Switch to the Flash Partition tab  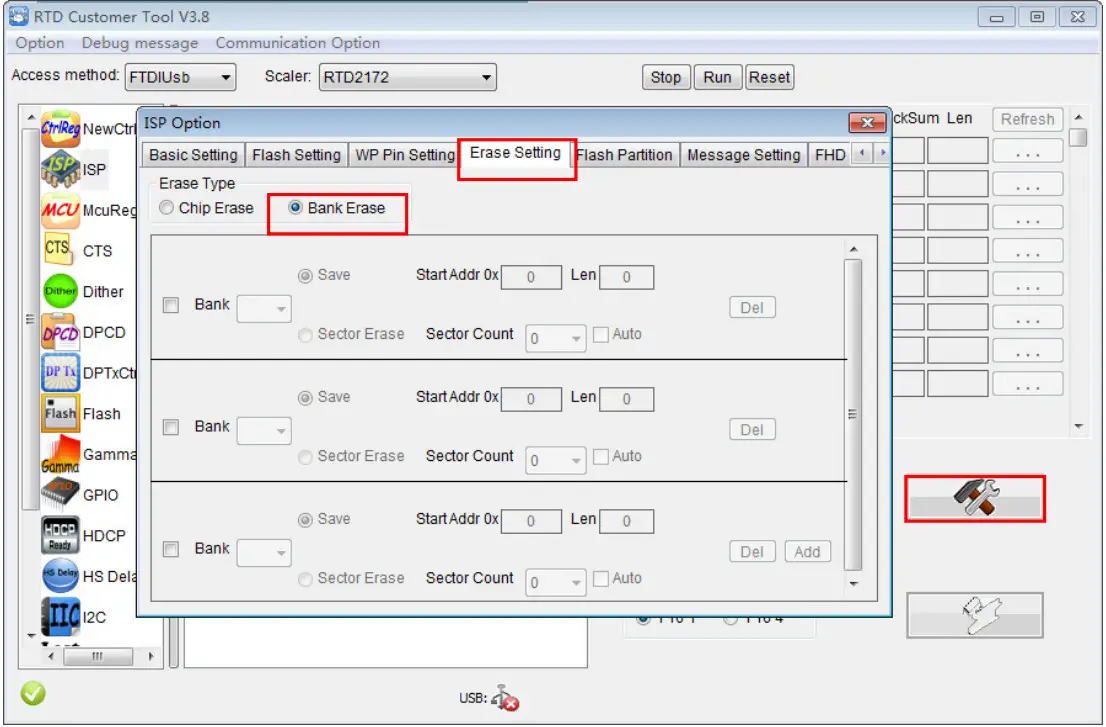click(625, 154)
